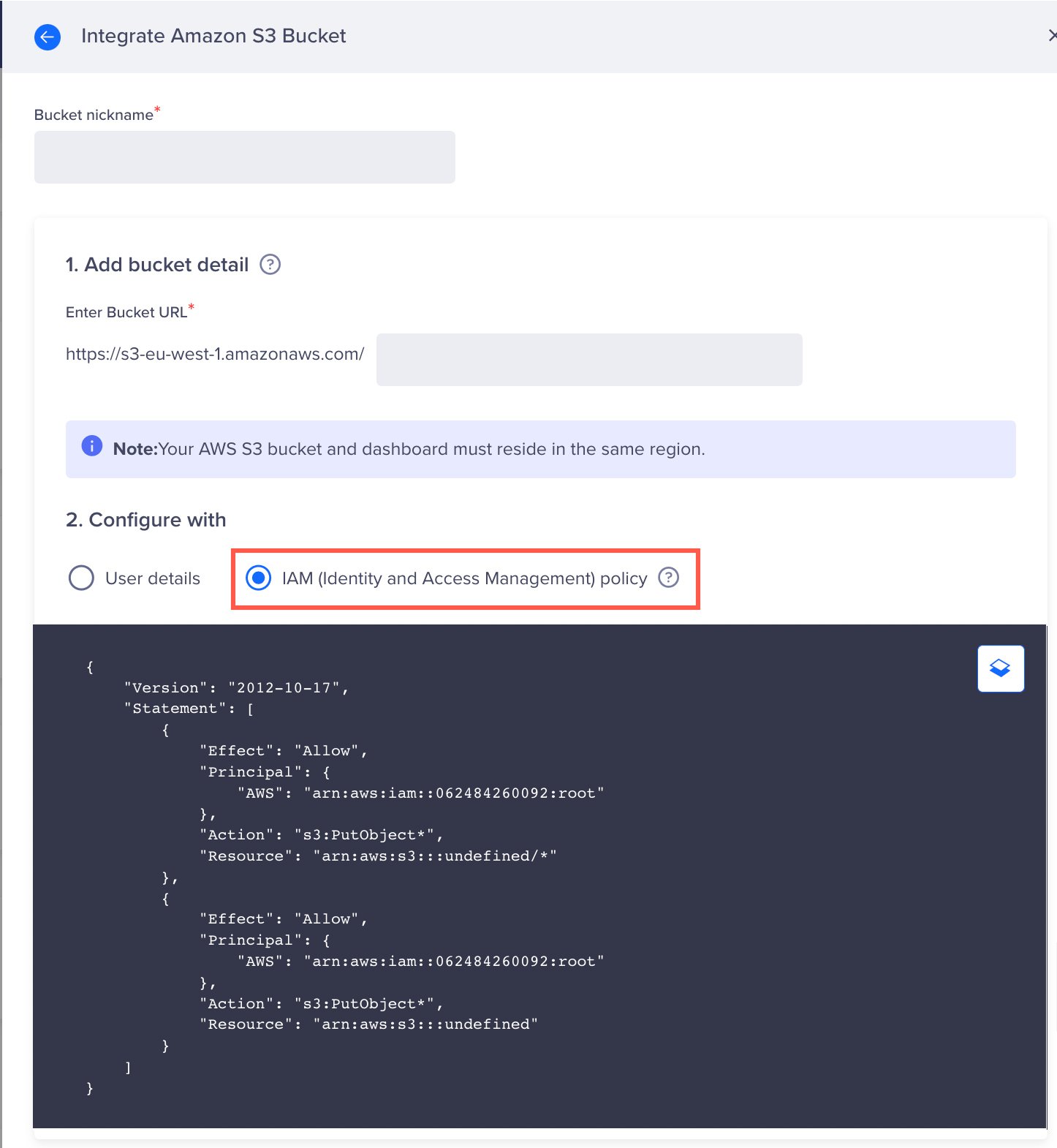This screenshot has width=1057, height=1148.
Task: Click the Integrate Amazon S3 Bucket title
Action: 213,36
